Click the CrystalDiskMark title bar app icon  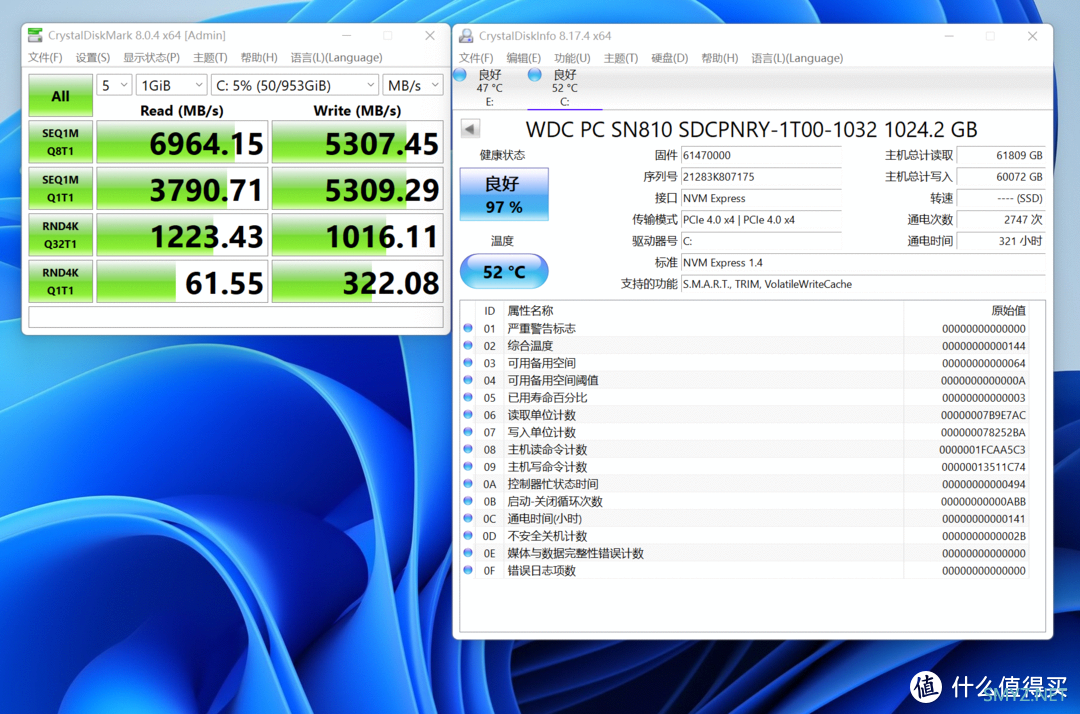coord(34,35)
